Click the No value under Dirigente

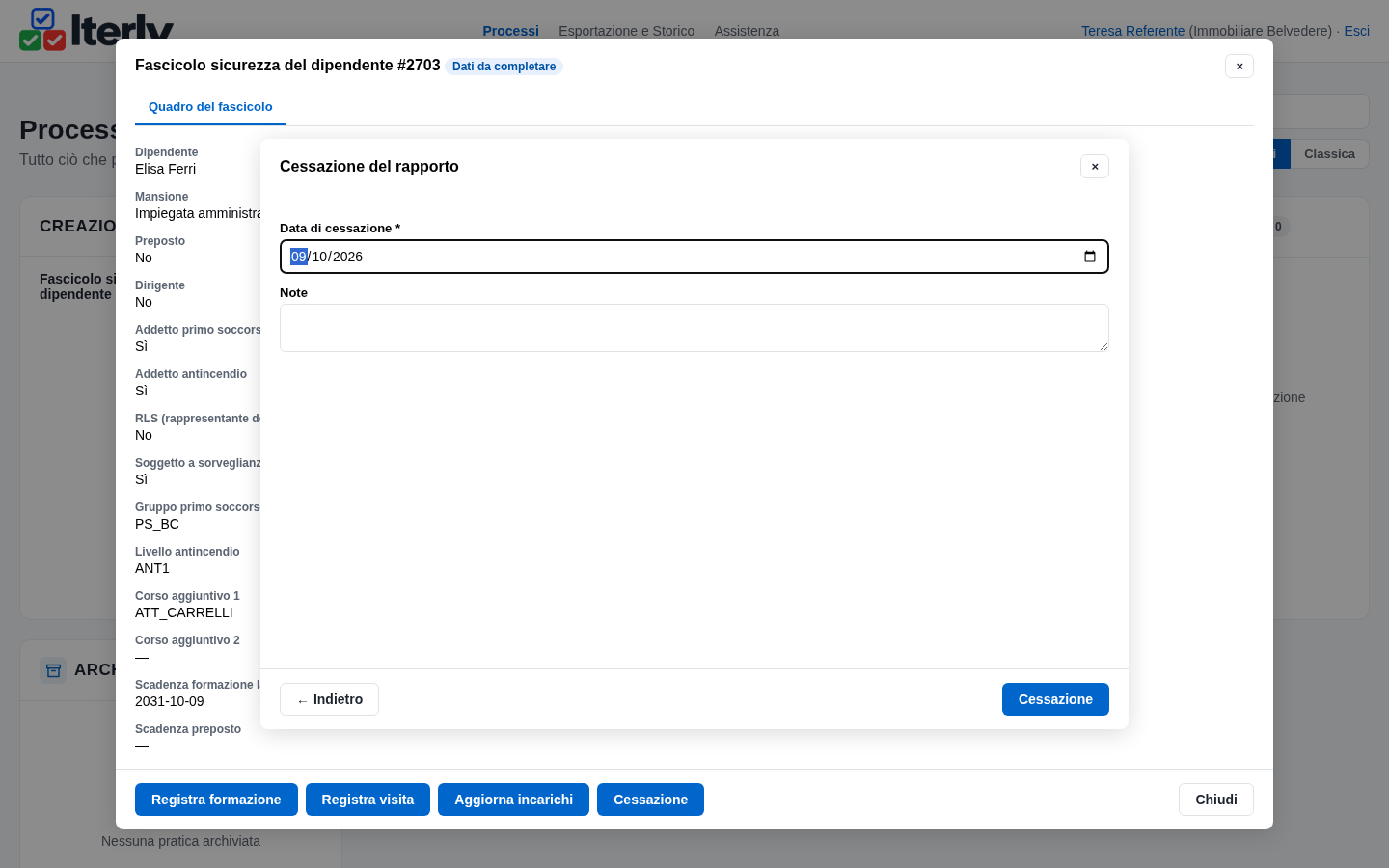144,302
